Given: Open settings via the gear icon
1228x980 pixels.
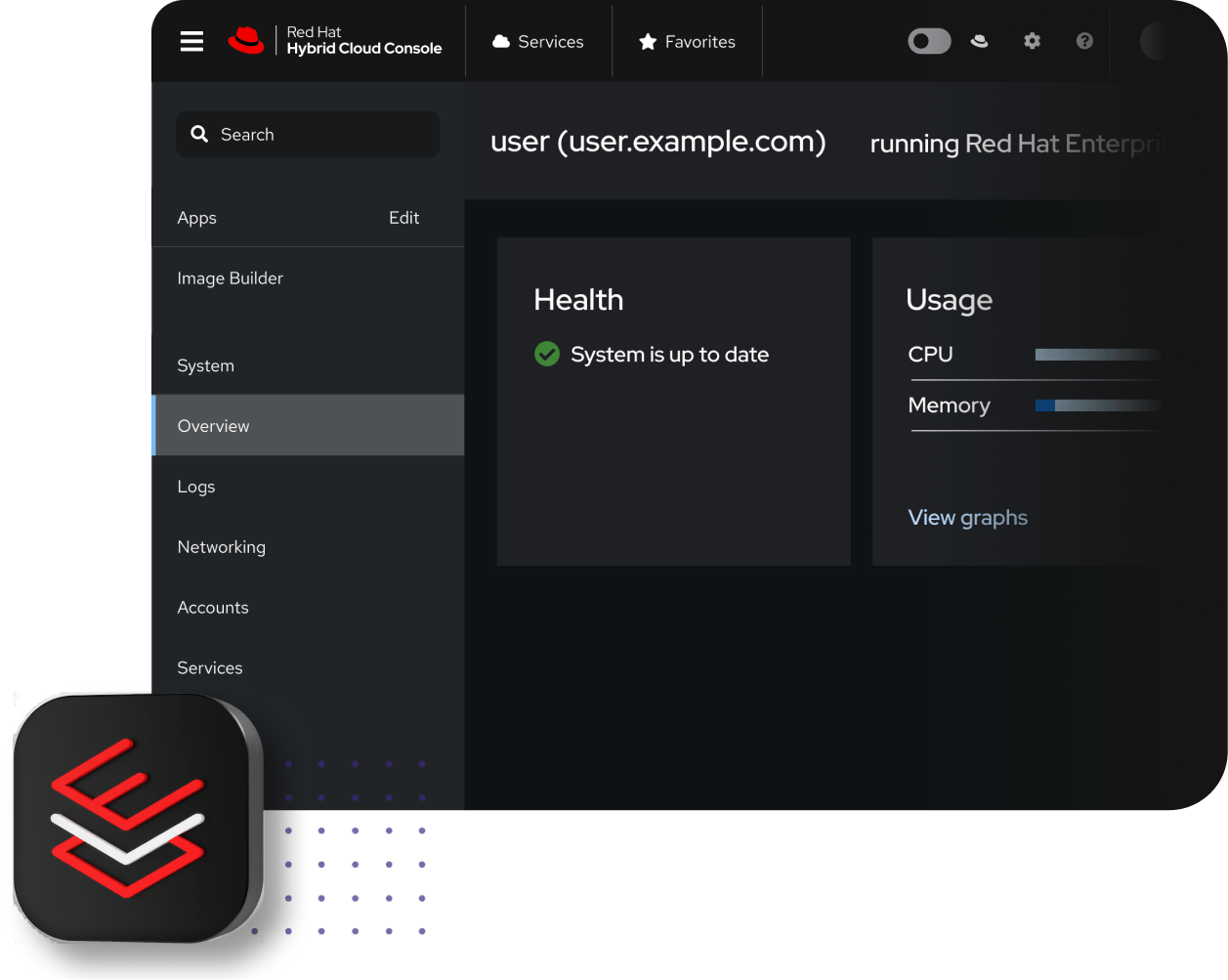Looking at the screenshot, I should pyautogui.click(x=1032, y=41).
